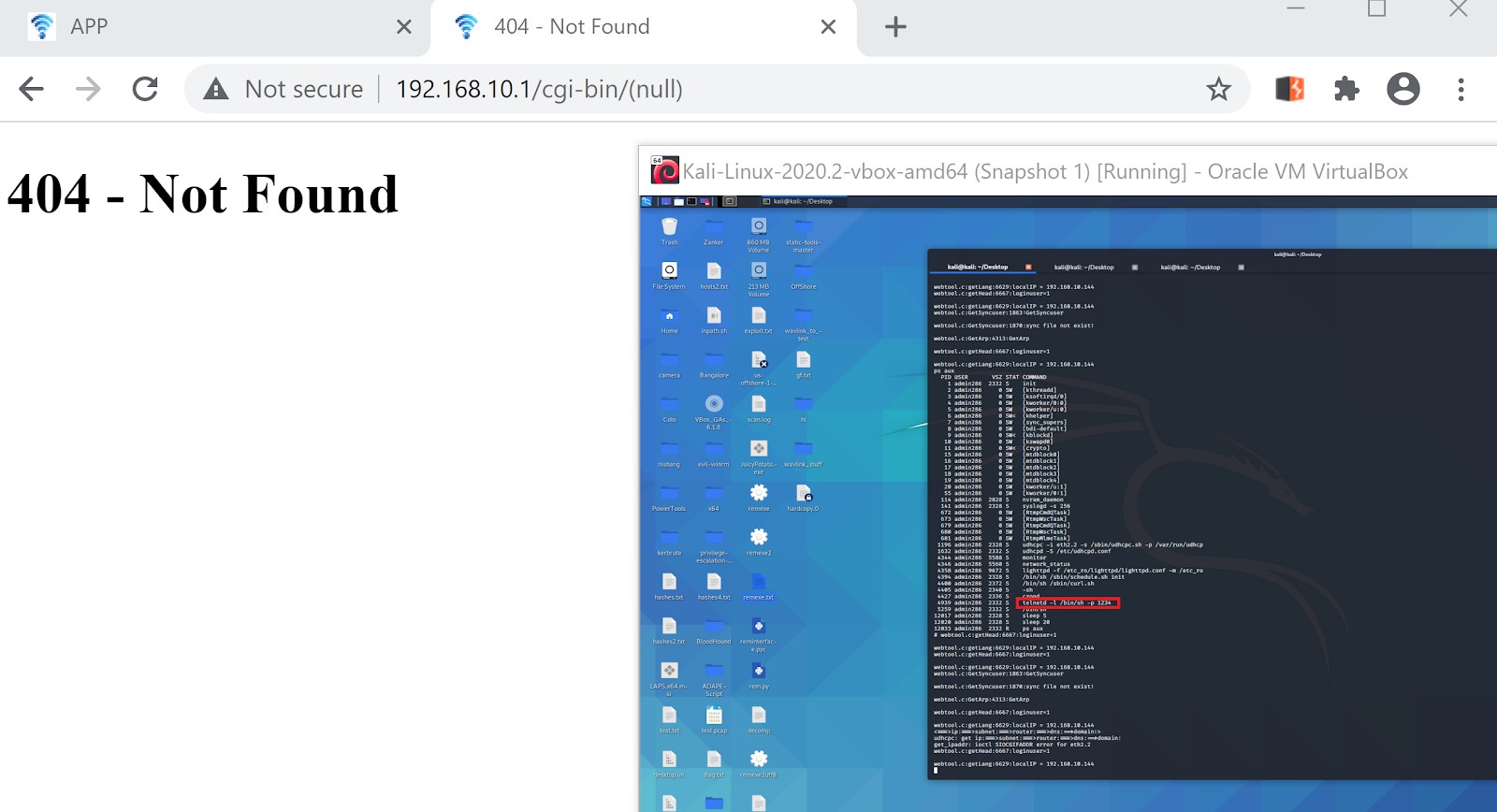This screenshot has height=812, width=1497.
Task: Click the highlighted telnetd command line
Action: (1069, 602)
